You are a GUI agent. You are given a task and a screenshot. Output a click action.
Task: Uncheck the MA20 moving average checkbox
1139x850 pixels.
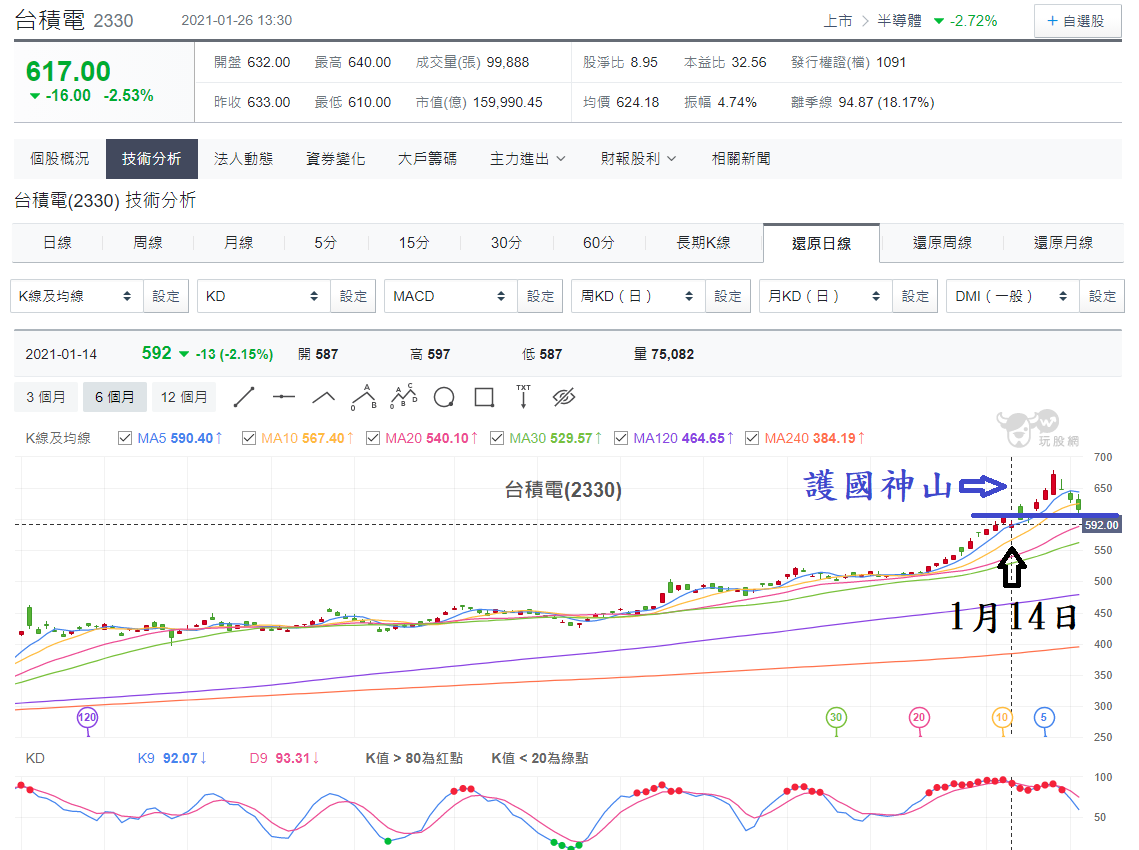[373, 438]
